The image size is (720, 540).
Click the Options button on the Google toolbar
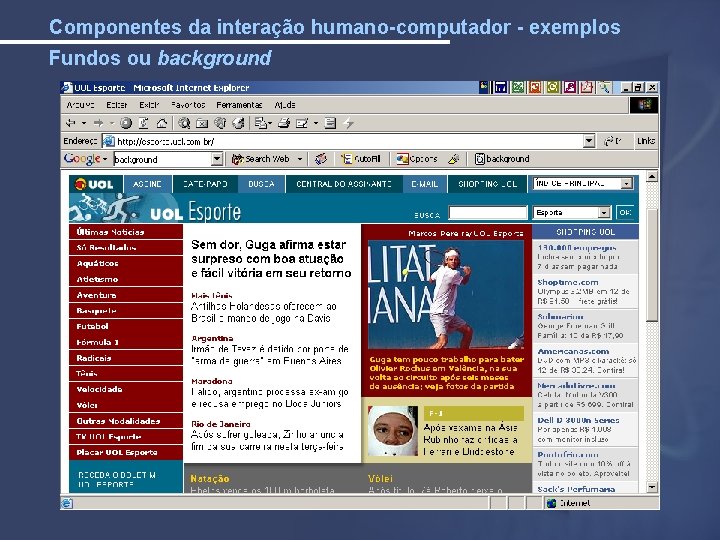tap(417, 159)
